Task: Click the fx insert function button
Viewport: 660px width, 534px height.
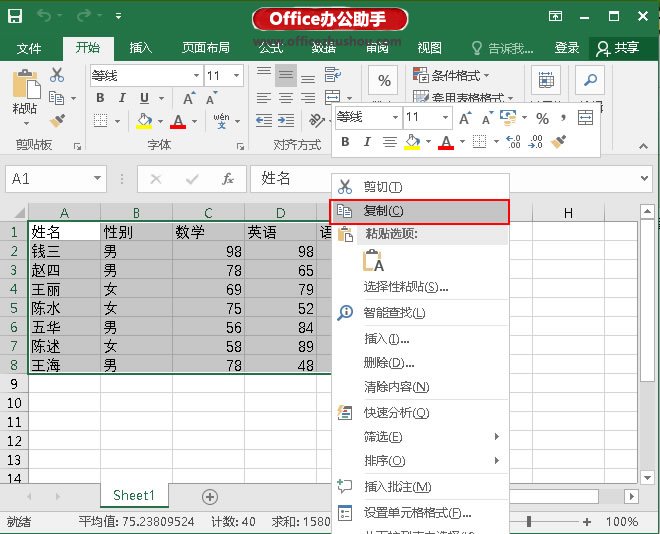Action: point(228,179)
